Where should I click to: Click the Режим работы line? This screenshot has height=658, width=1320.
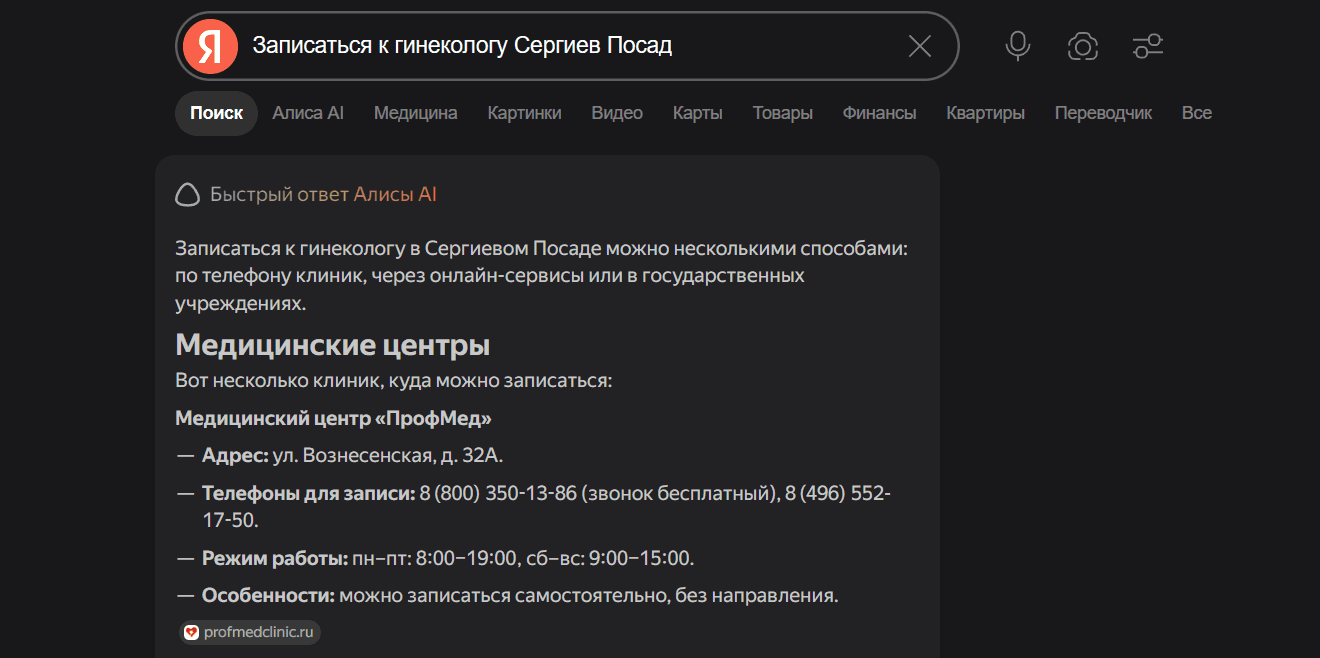tap(448, 558)
